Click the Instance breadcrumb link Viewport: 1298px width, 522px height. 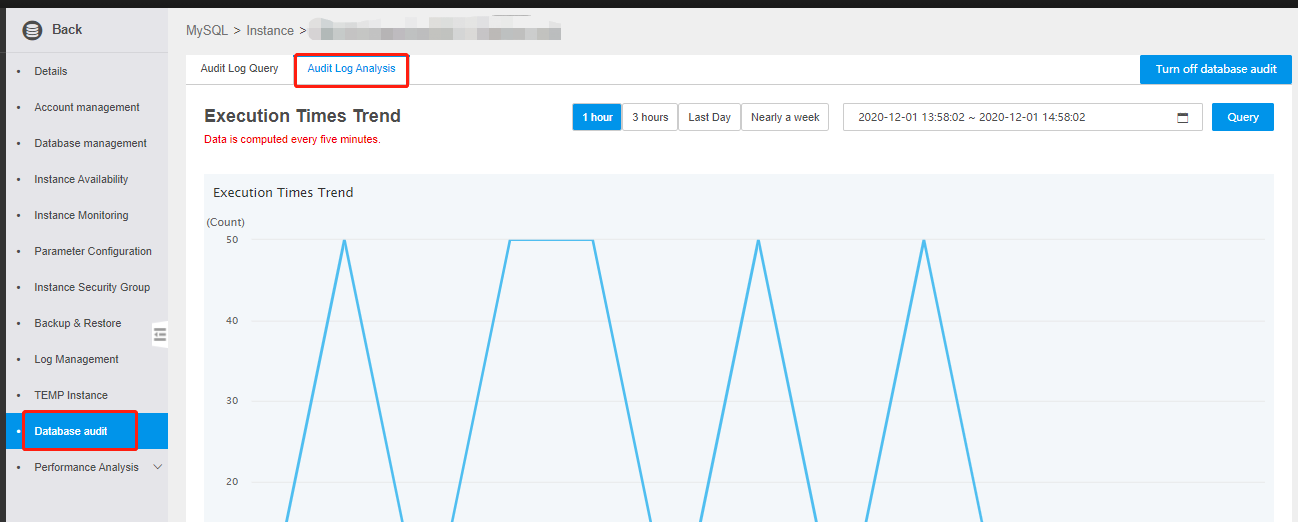coord(270,31)
